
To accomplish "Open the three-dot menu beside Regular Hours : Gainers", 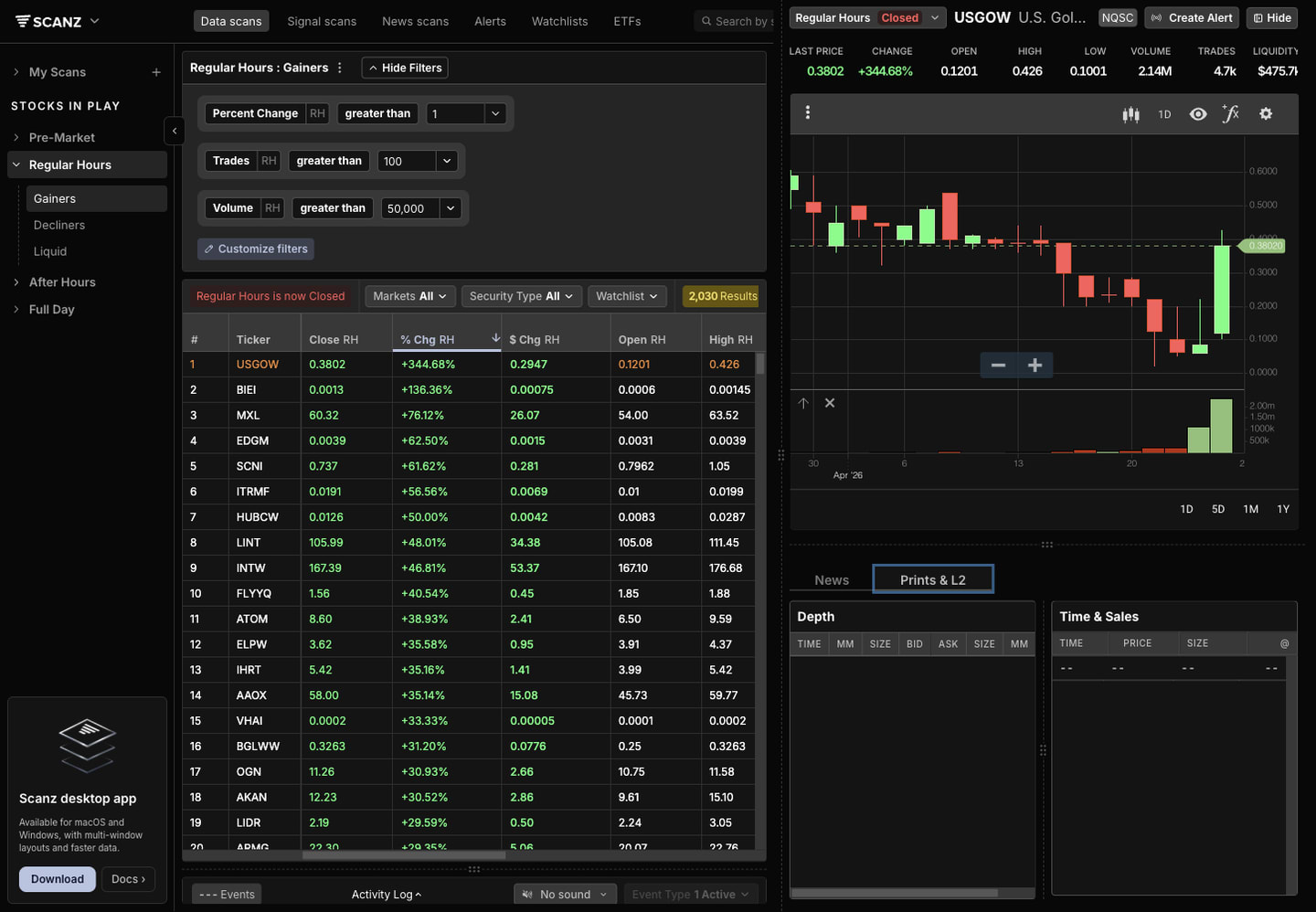I will pos(340,68).
